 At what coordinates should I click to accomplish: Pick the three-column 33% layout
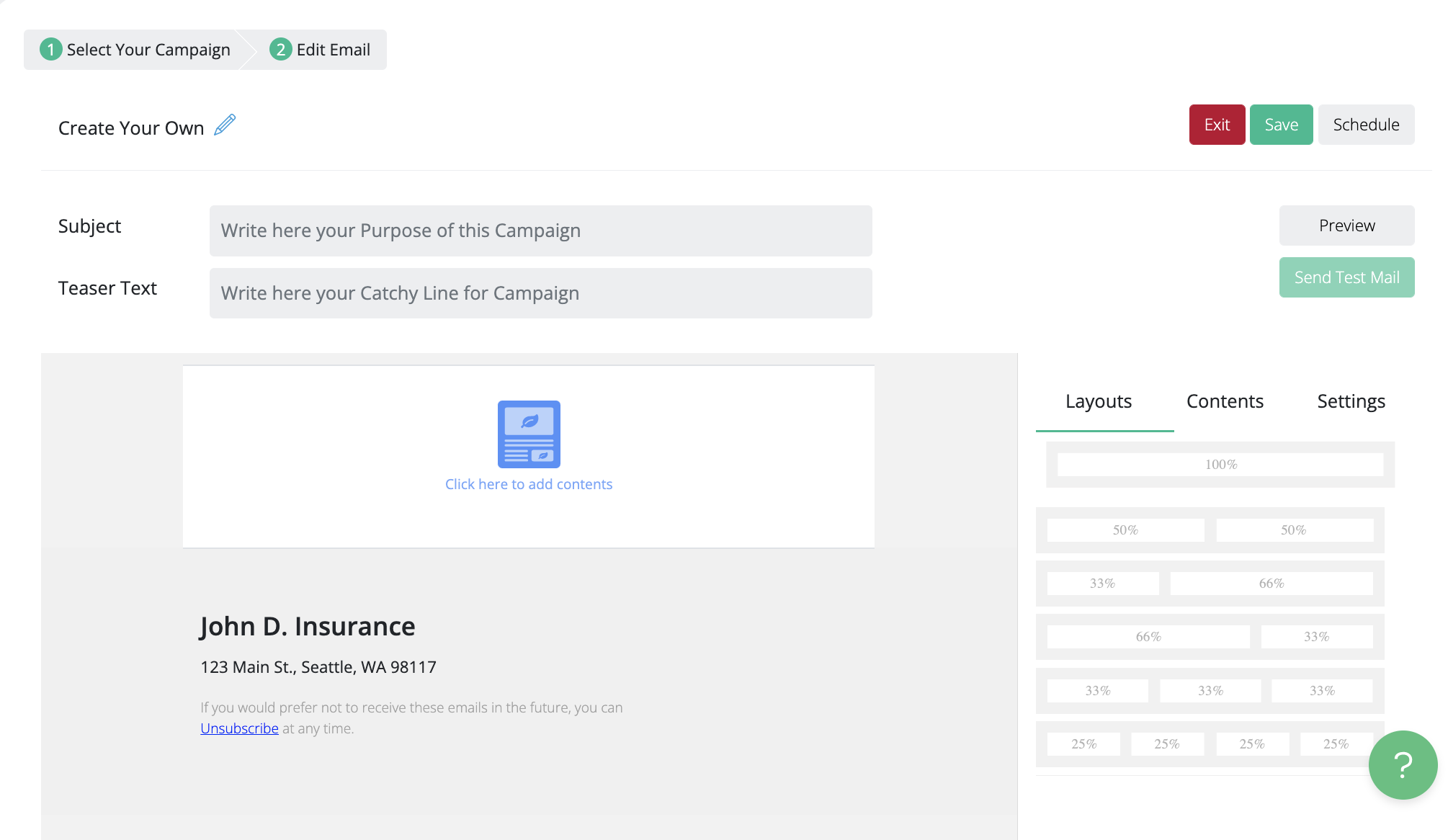1209,690
